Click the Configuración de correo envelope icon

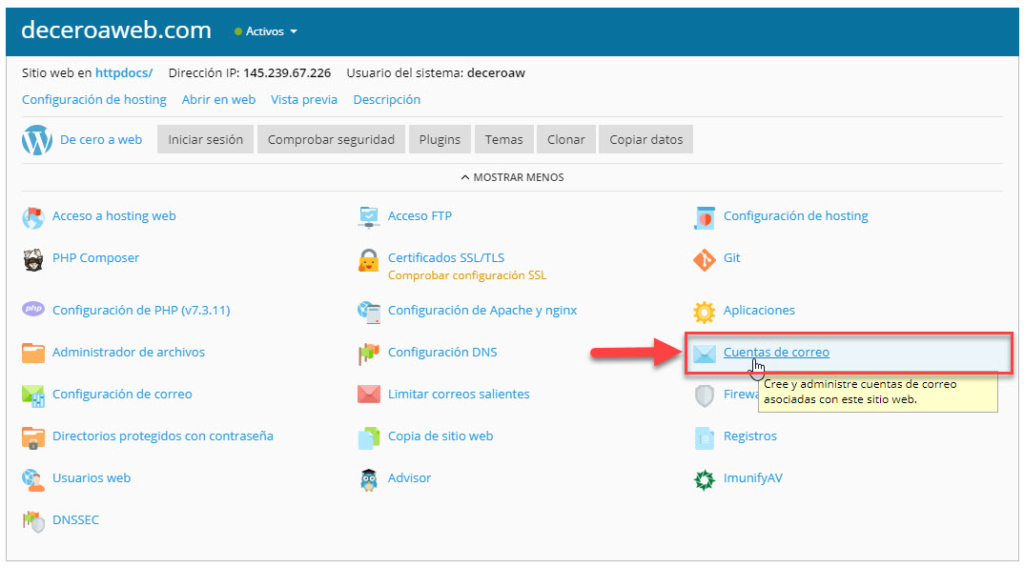tap(33, 395)
